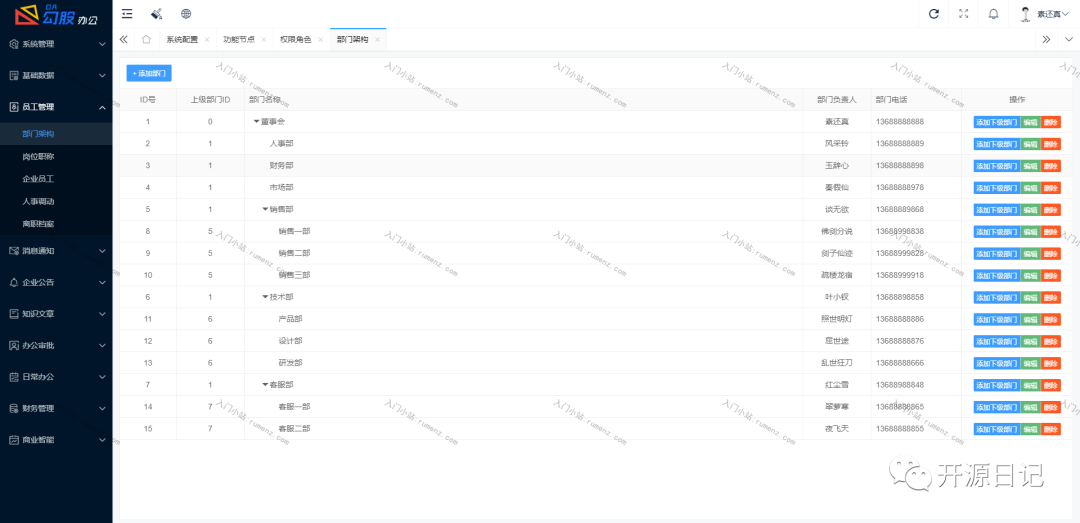
Task: Collapse the 销售部 tree node
Action: tap(265, 209)
